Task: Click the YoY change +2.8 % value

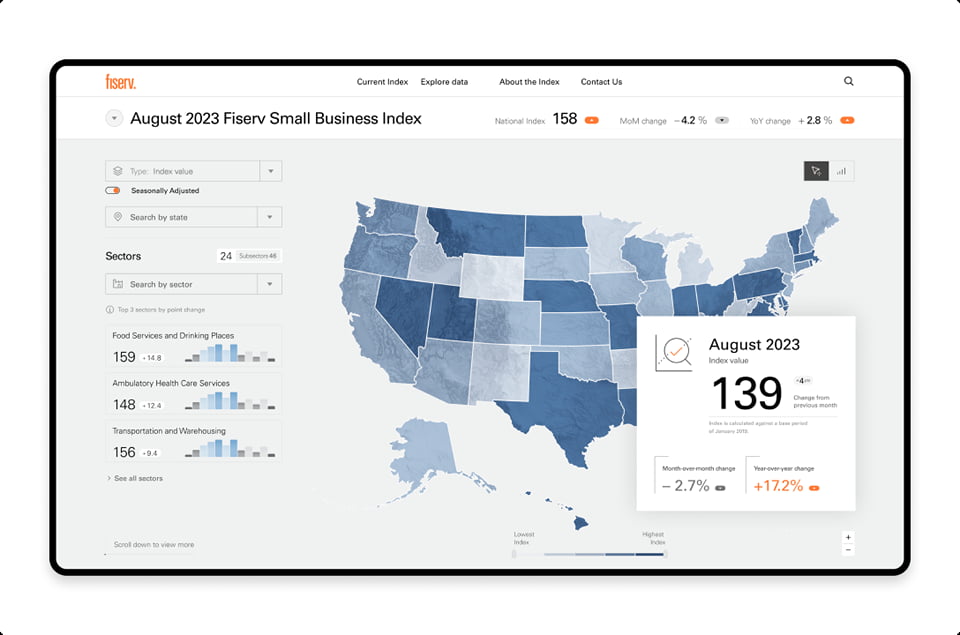Action: [x=815, y=121]
